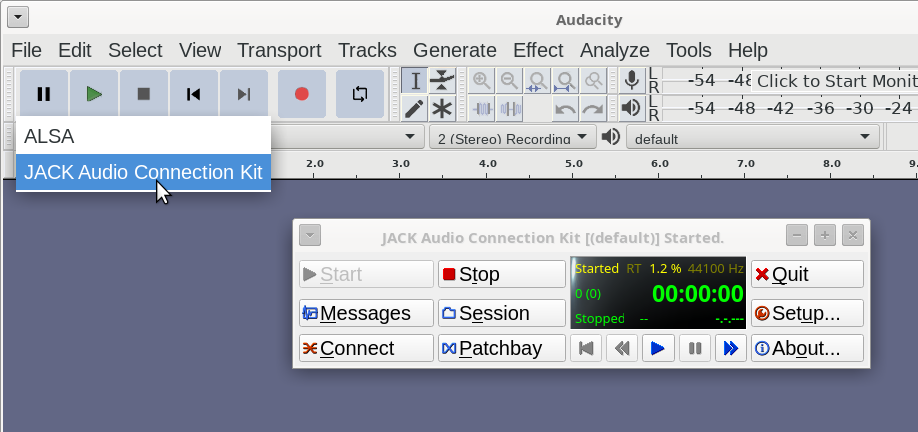Click the Record button in Audacity
Image resolution: width=918 pixels, height=432 pixels.
301,94
